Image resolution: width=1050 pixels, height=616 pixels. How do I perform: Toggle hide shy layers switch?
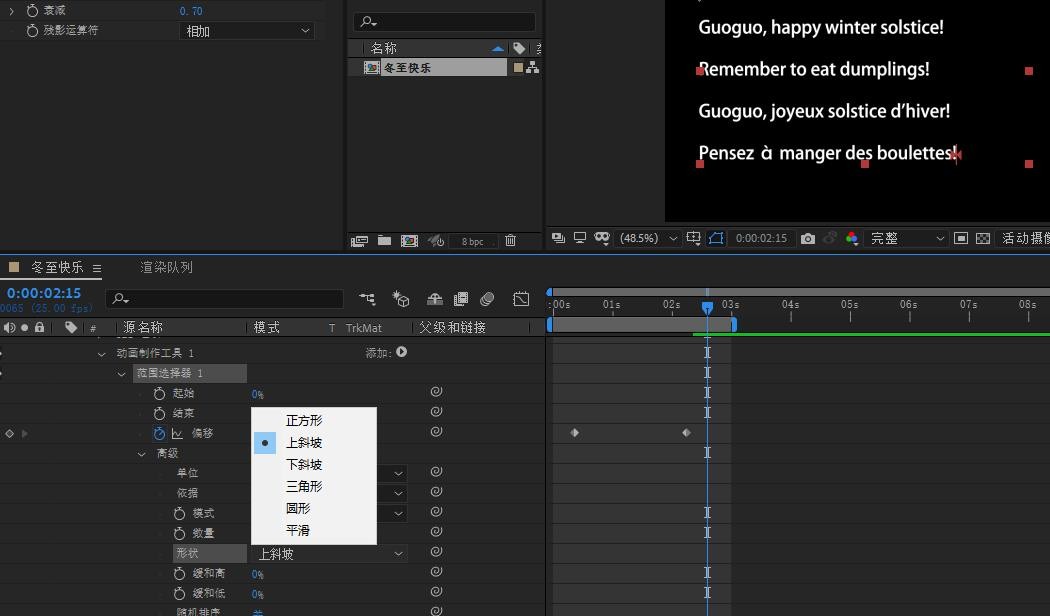tap(435, 299)
